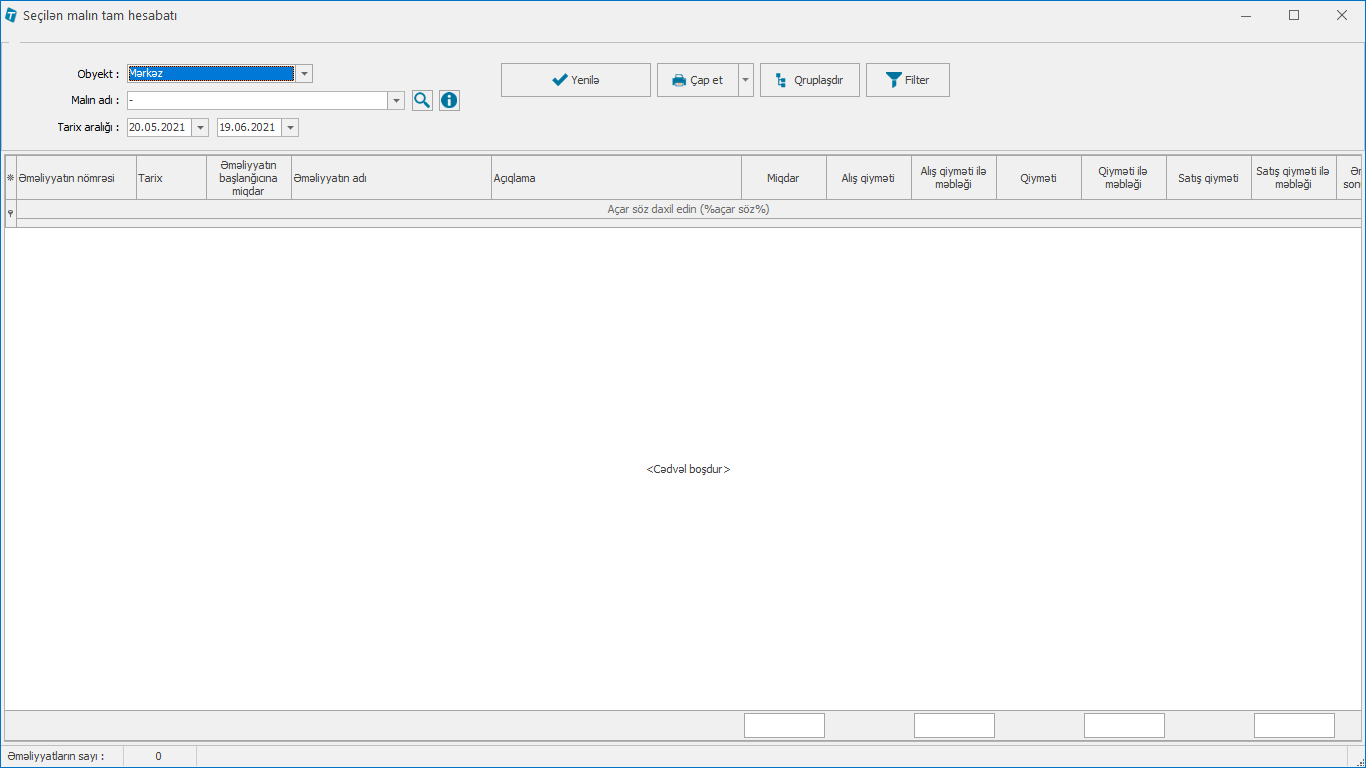Click the Əməliyyatın nömrəsi column header
Image resolution: width=1366 pixels, height=768 pixels.
[76, 178]
